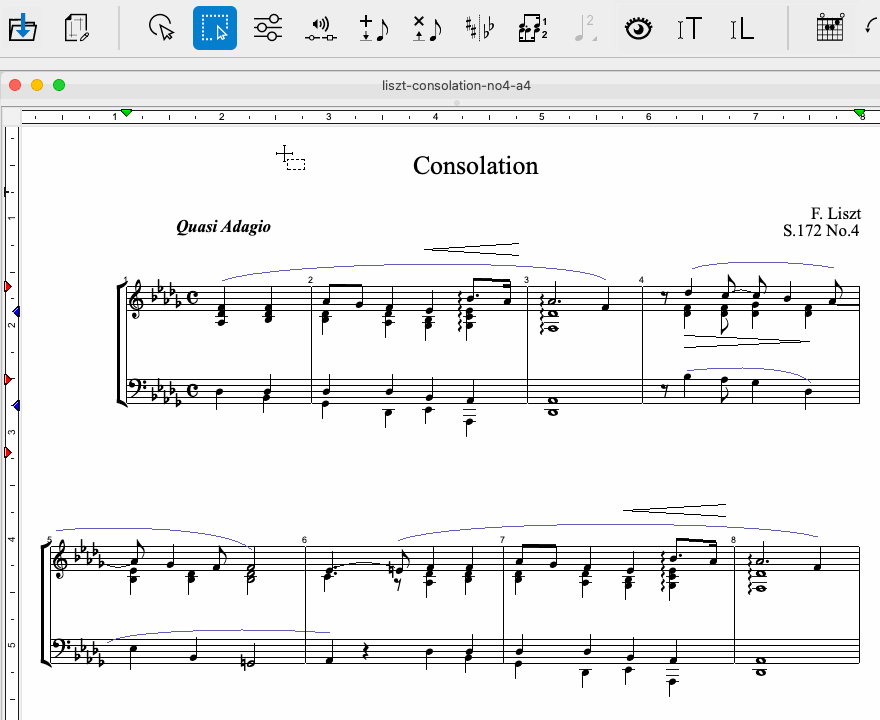Choose the delete note tool with X
This screenshot has width=880, height=720.
pos(427,28)
